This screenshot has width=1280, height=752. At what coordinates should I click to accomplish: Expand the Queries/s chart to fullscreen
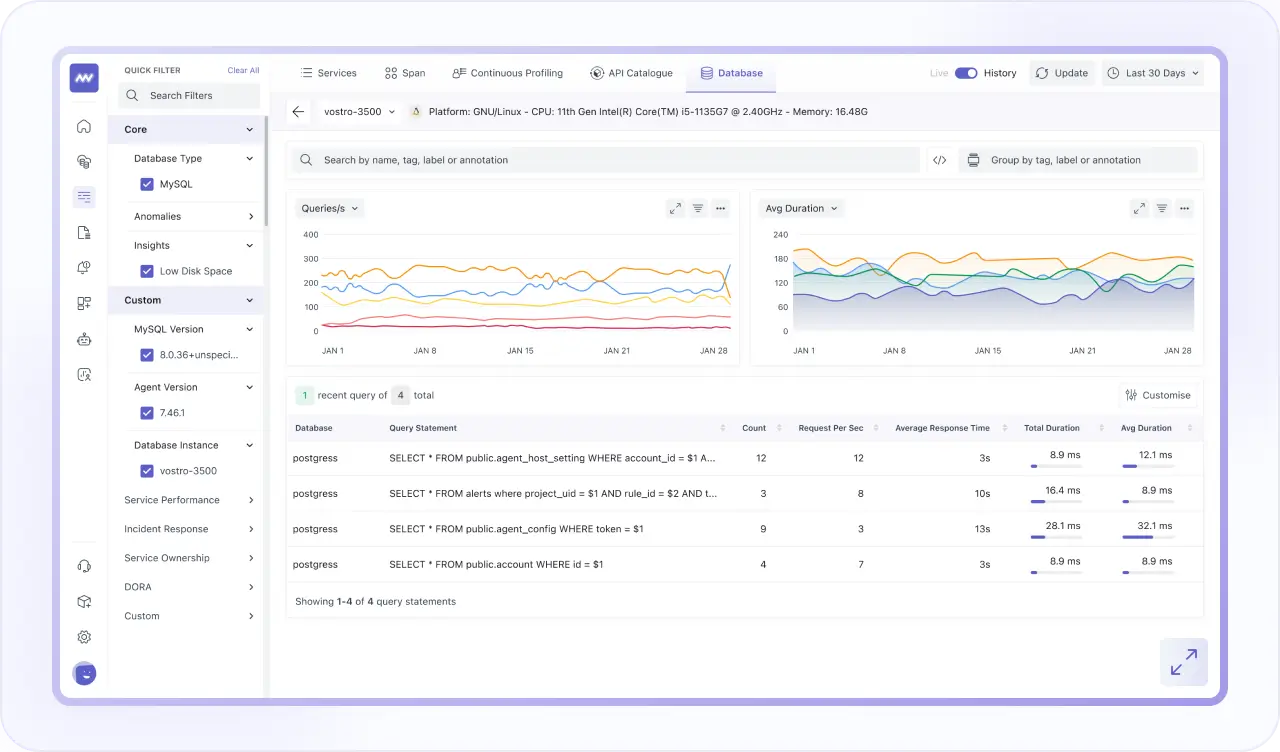[675, 208]
